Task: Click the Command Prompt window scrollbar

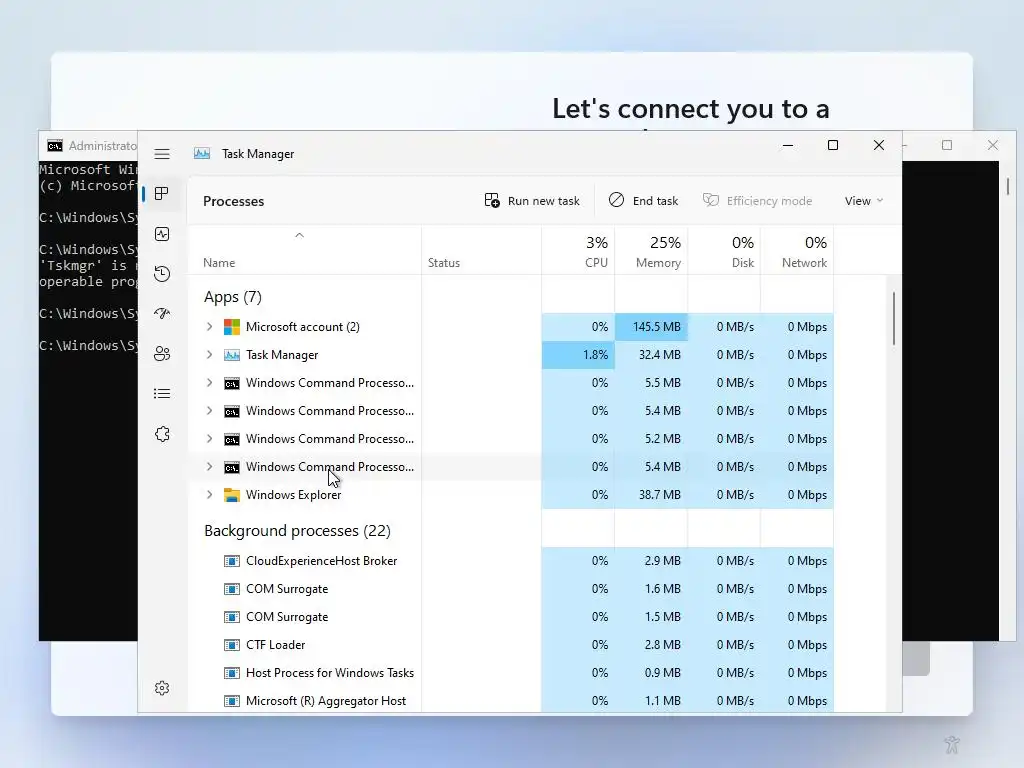Action: coord(1008,185)
